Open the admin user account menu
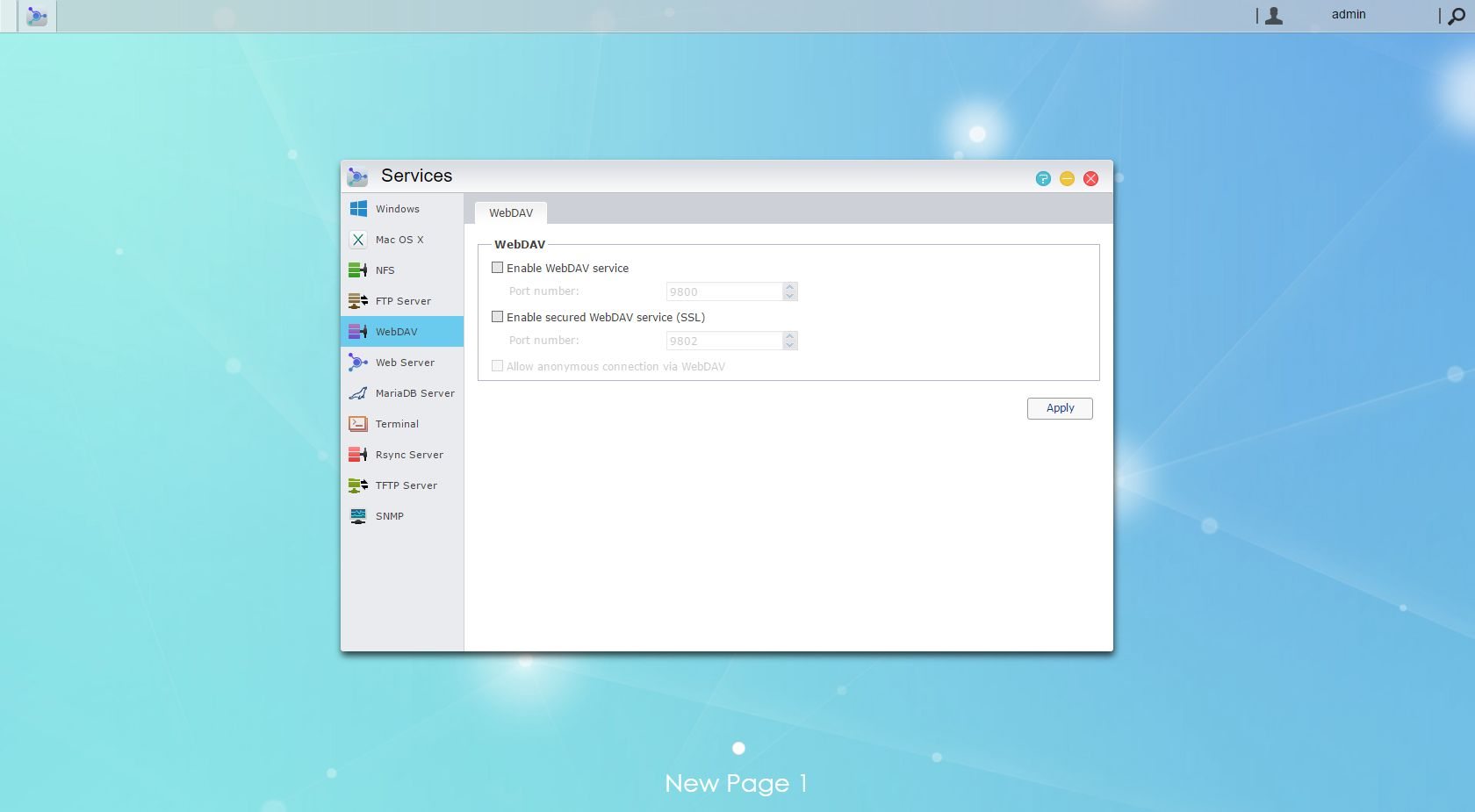 pos(1349,15)
